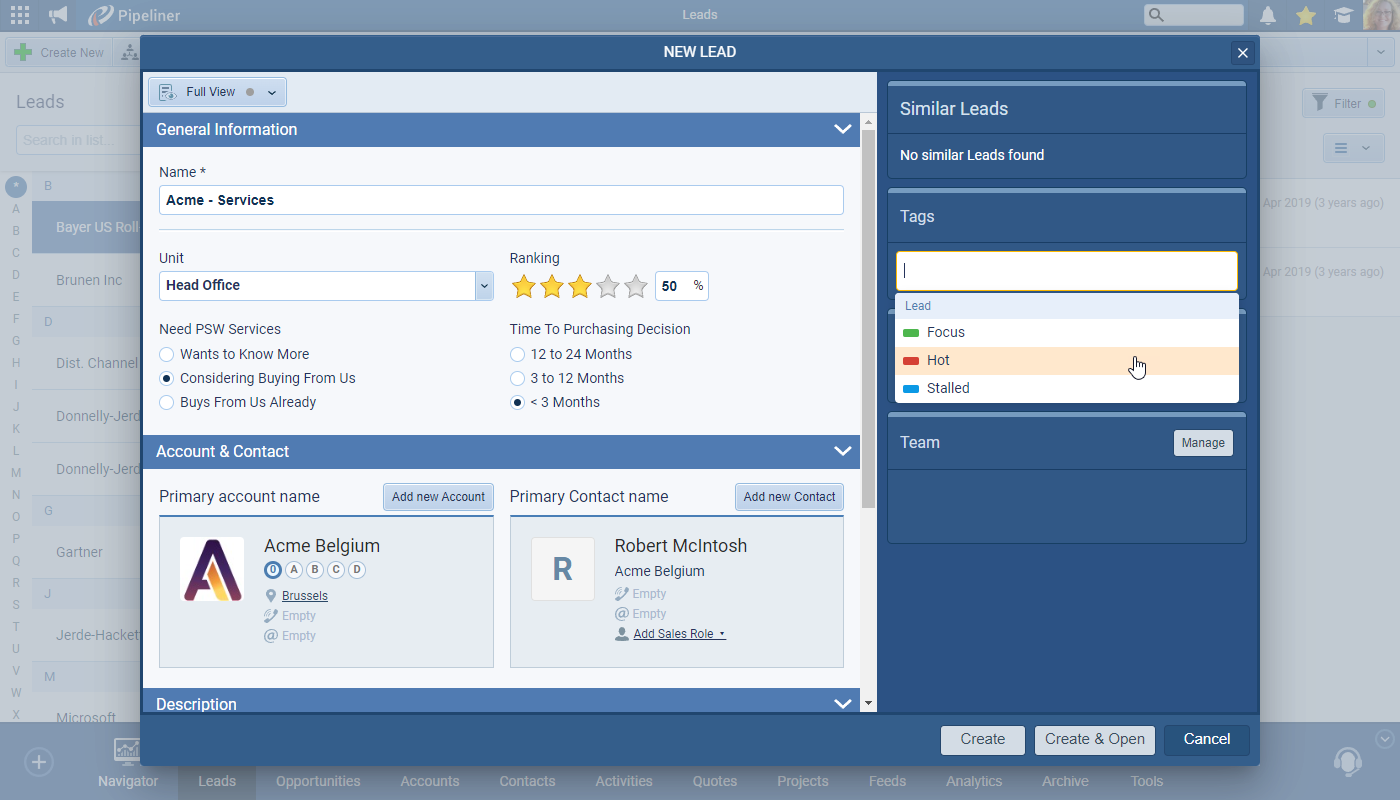Collapse the General Information section
Screen dimensions: 1400x800
point(842,129)
